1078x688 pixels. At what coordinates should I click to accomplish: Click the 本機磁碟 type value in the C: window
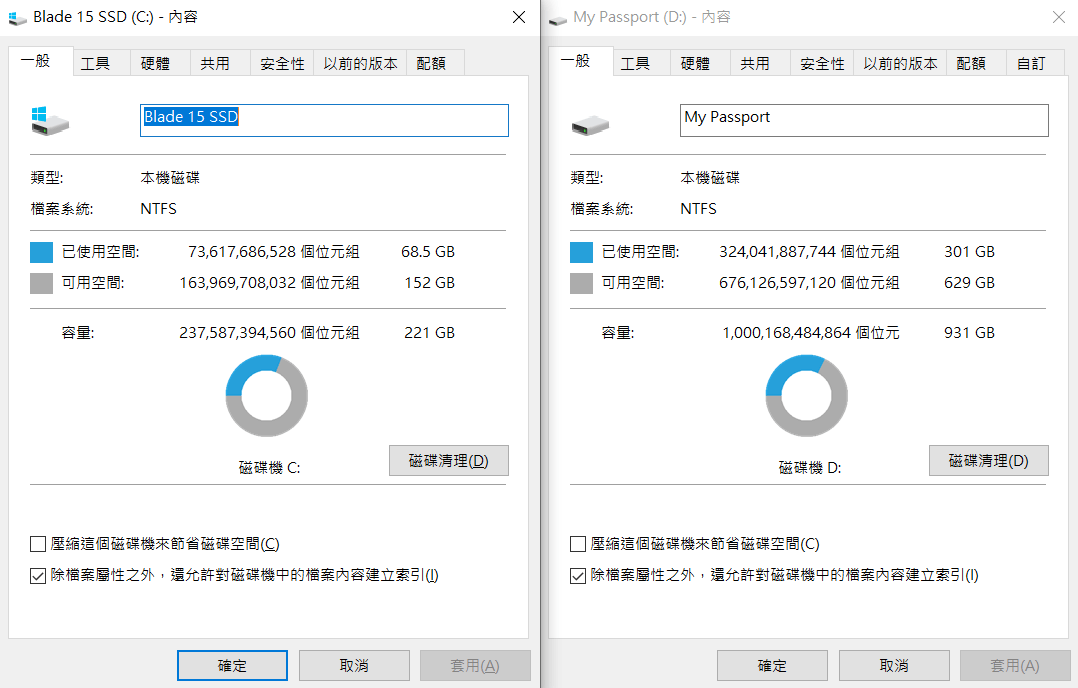(x=170, y=178)
